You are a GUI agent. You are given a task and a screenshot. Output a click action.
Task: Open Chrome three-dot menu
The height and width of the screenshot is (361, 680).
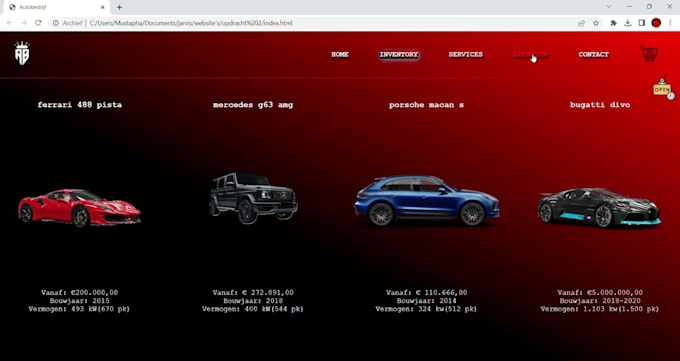(670, 23)
